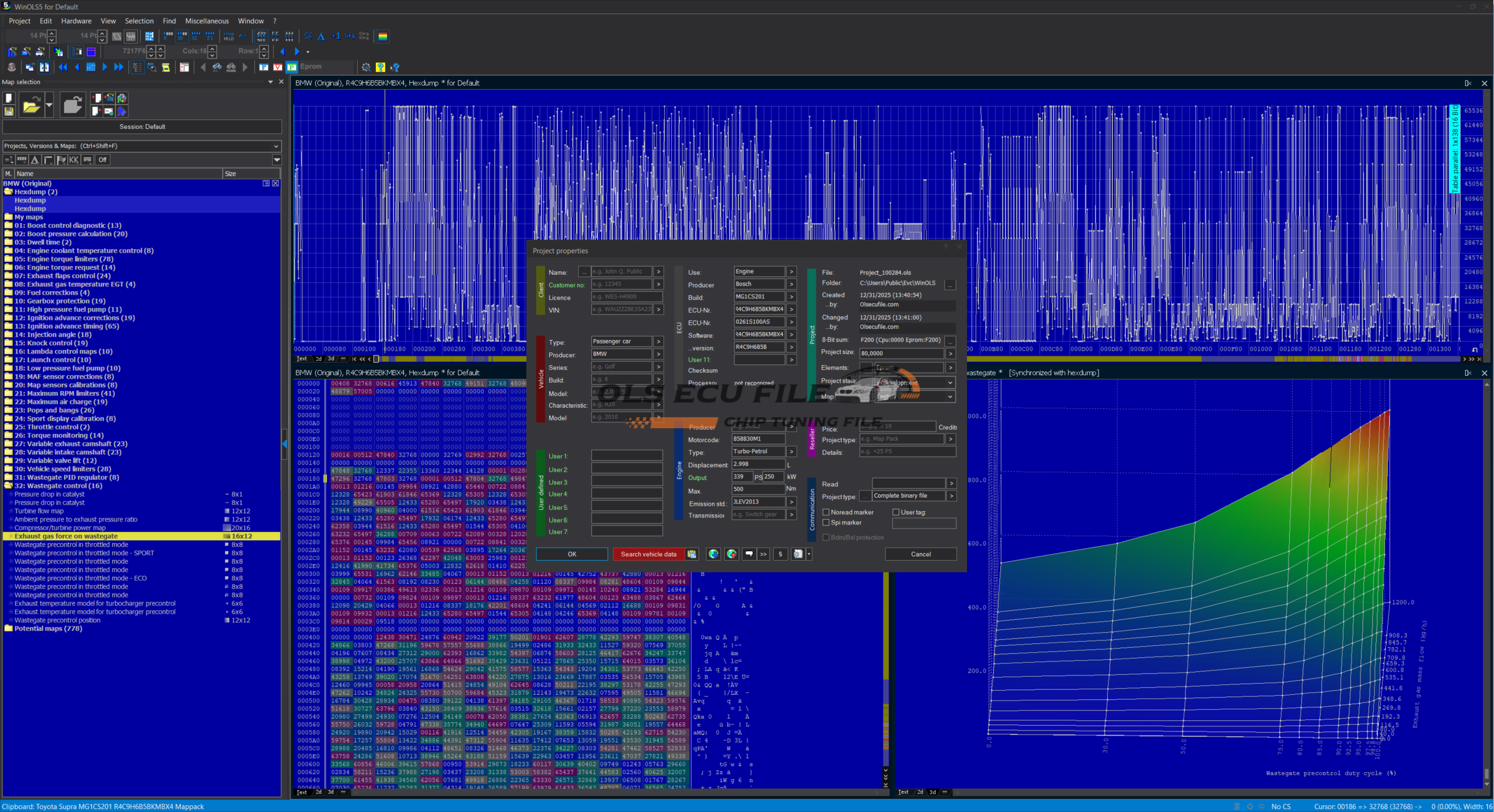This screenshot has height=812, width=1494.
Task: Collapse the 32: Wastegate control folder
Action: 8,485
